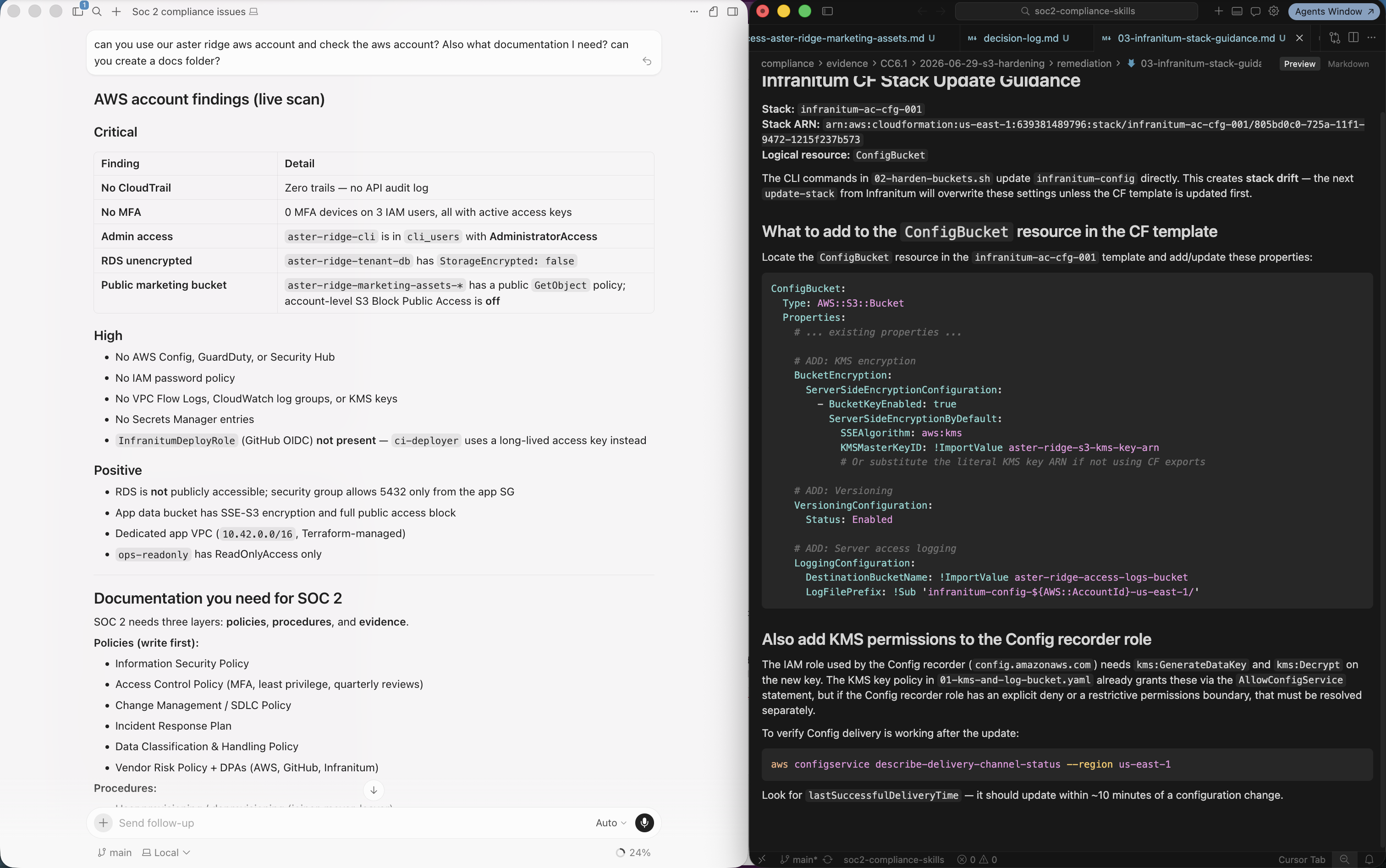Screen dimensions: 1386x868
Task: Start voice input with microphone button
Action: 644,823
